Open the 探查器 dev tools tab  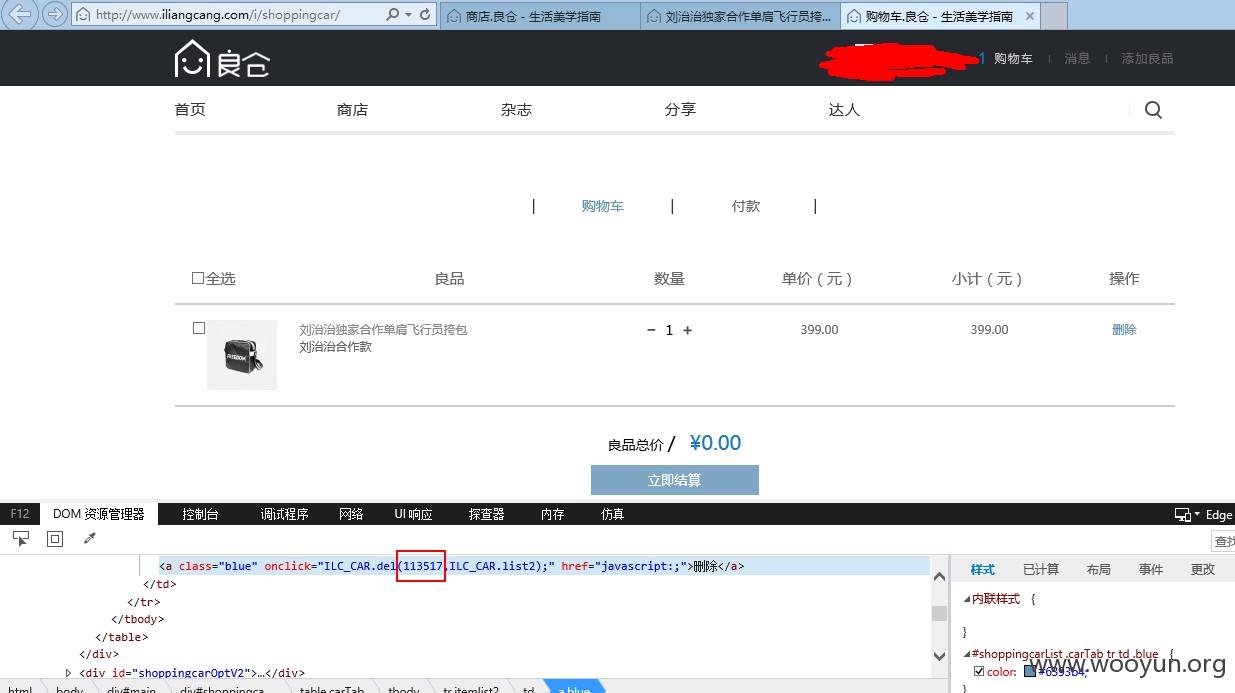(x=486, y=514)
